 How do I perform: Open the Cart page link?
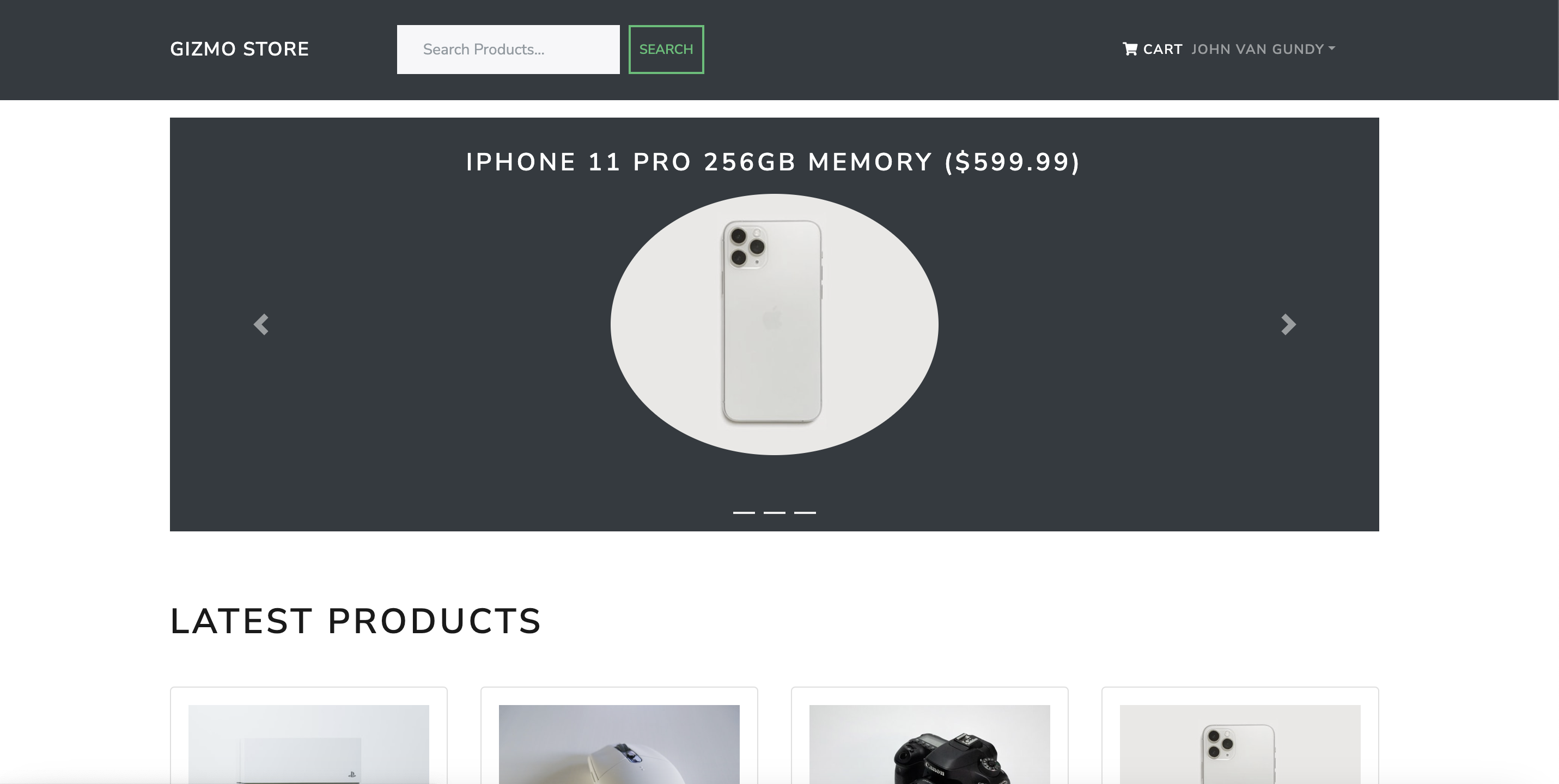pos(1152,49)
